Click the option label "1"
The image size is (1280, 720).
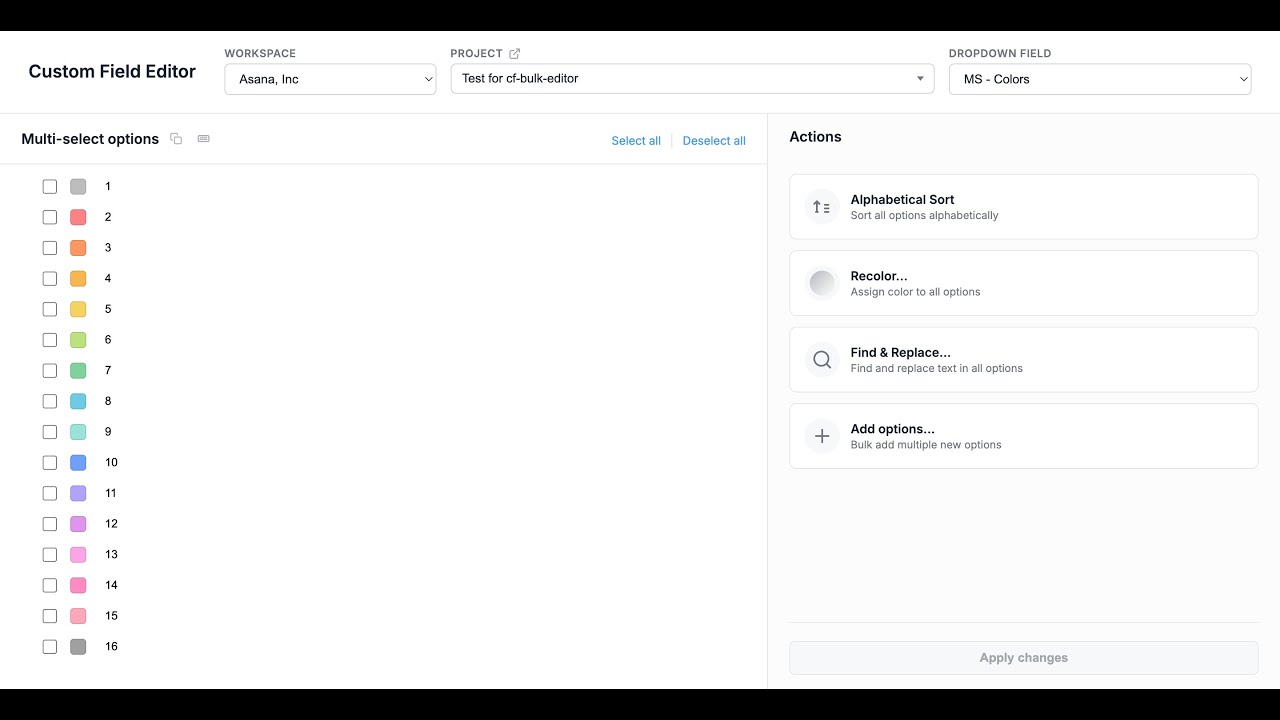pos(108,187)
